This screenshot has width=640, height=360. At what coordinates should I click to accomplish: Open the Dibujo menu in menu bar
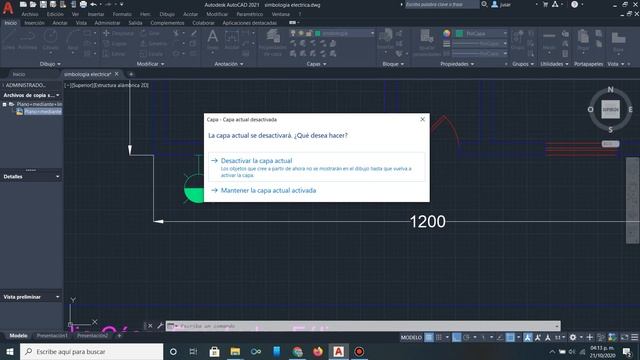pyautogui.click(x=167, y=14)
